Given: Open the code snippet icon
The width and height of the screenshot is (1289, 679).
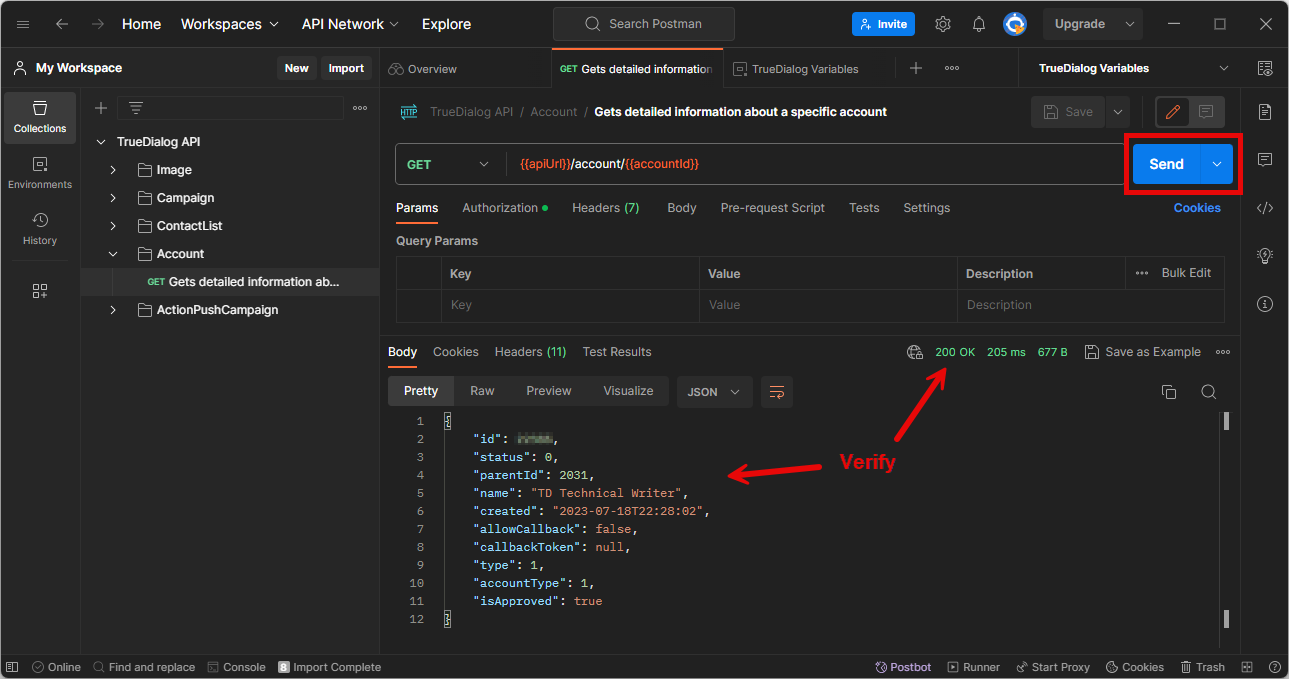Looking at the screenshot, I should 1265,208.
